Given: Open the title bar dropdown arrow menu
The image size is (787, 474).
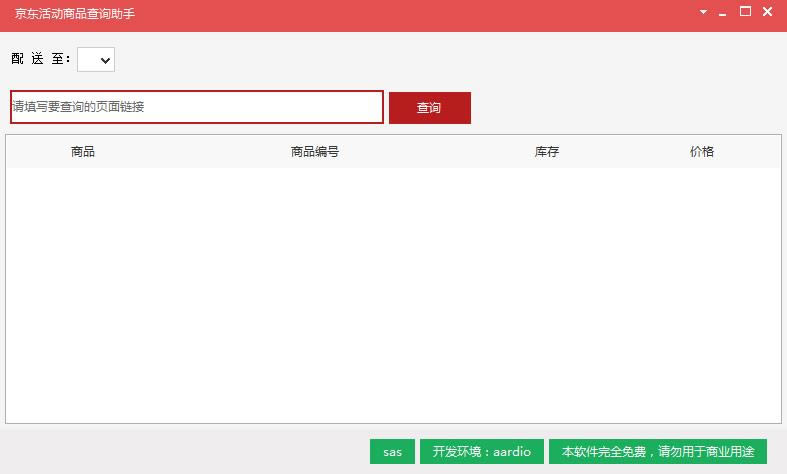Looking at the screenshot, I should click(x=703, y=12).
